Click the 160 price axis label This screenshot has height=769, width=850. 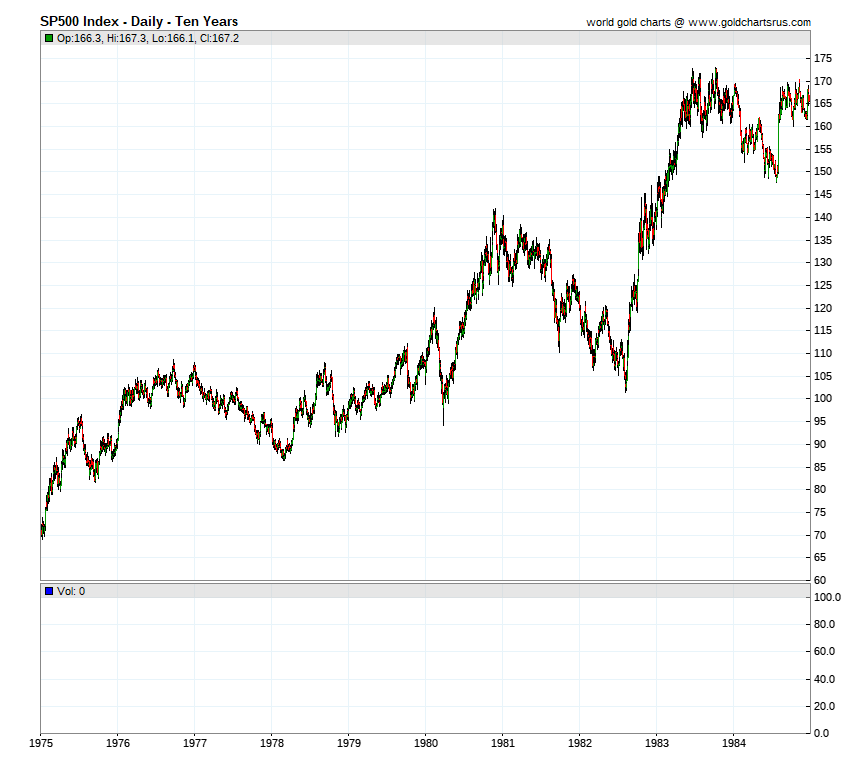tap(823, 126)
